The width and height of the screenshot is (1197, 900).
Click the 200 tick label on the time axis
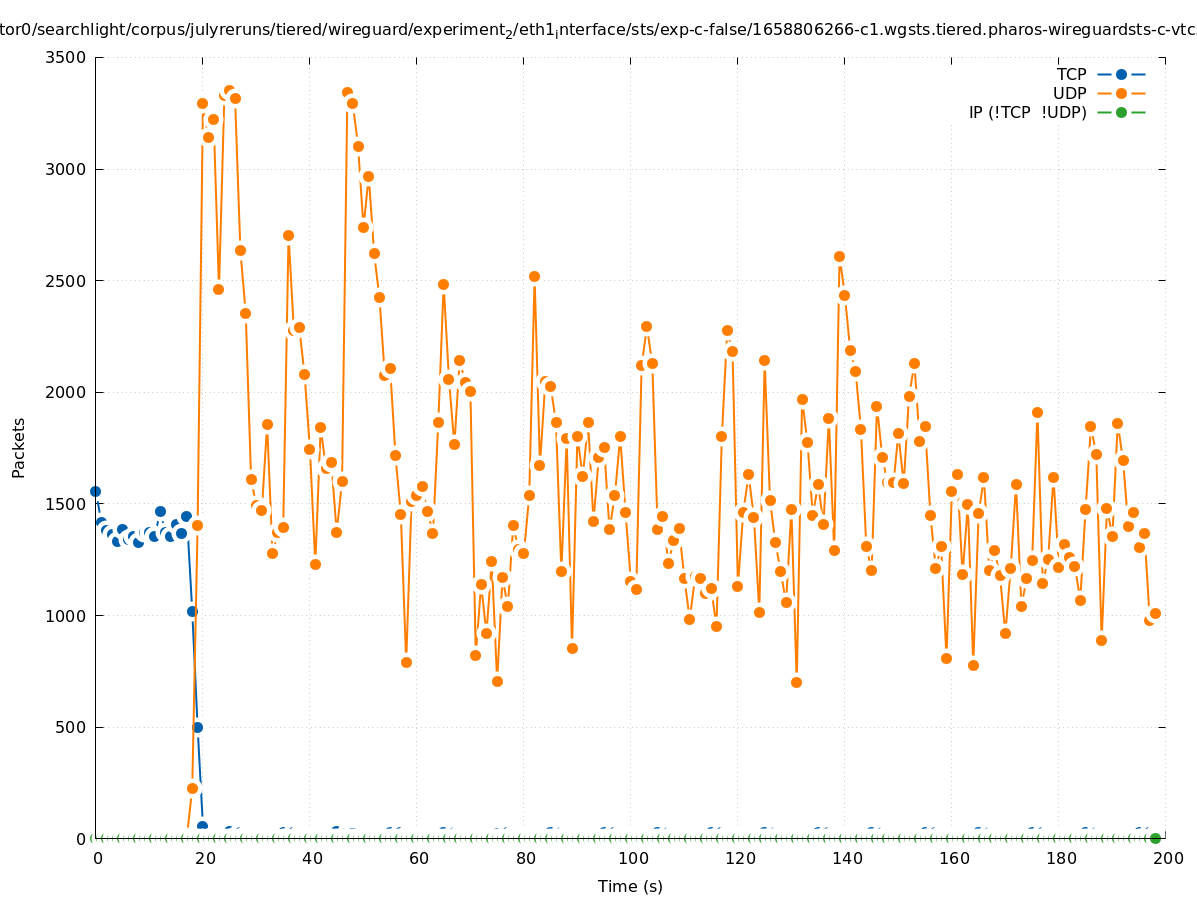pyautogui.click(x=1167, y=858)
